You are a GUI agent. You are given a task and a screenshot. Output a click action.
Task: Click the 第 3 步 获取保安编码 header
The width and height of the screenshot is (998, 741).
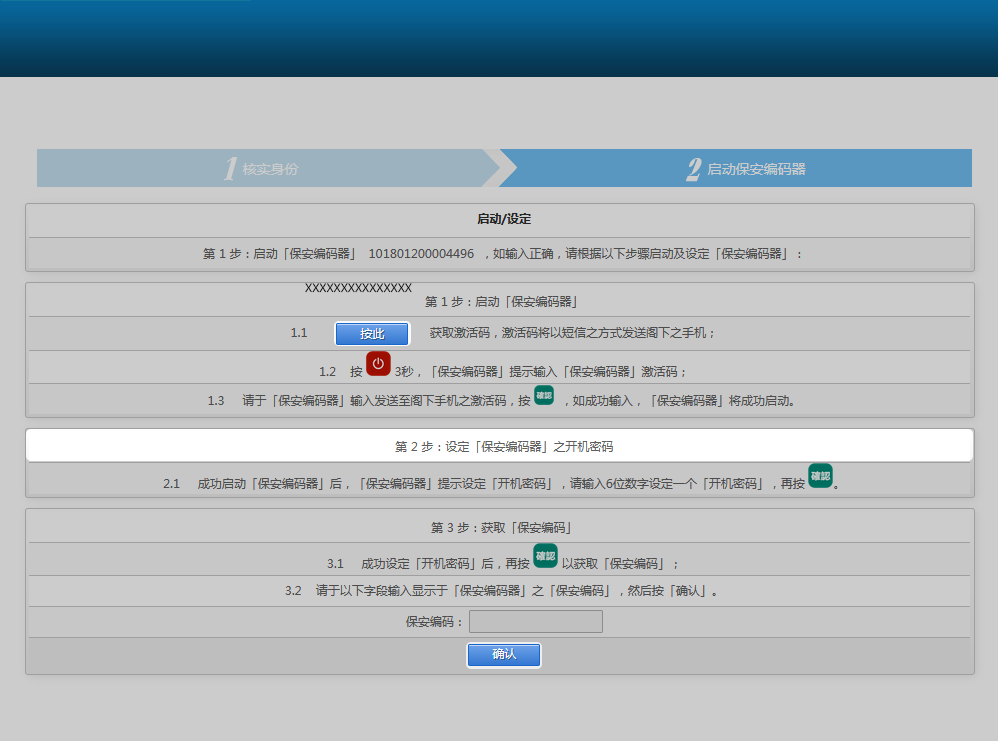point(500,527)
